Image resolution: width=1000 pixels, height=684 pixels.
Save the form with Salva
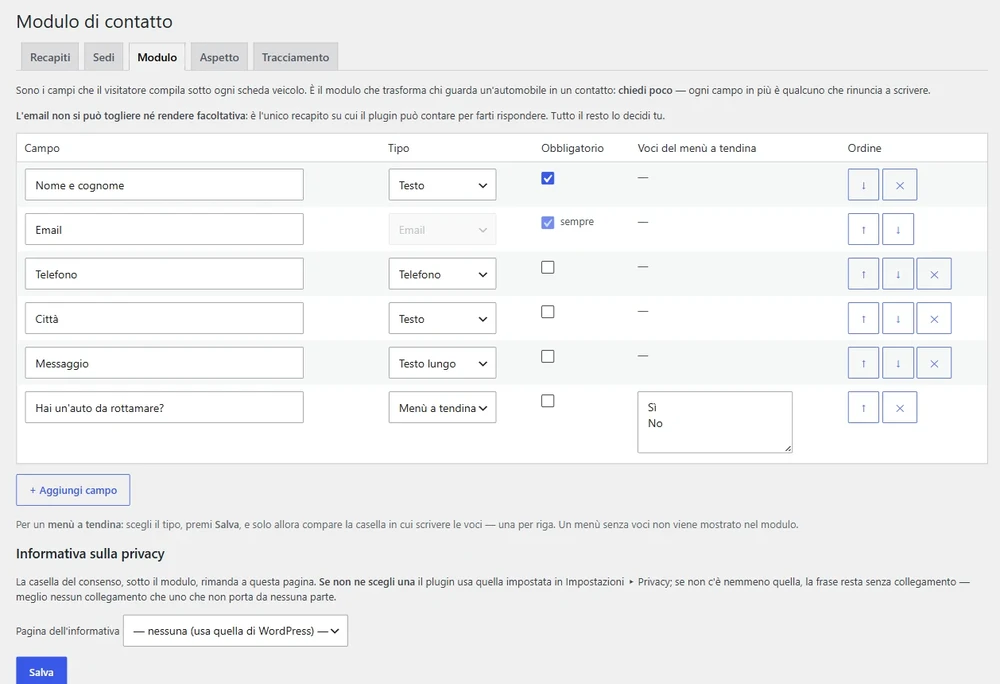click(41, 672)
